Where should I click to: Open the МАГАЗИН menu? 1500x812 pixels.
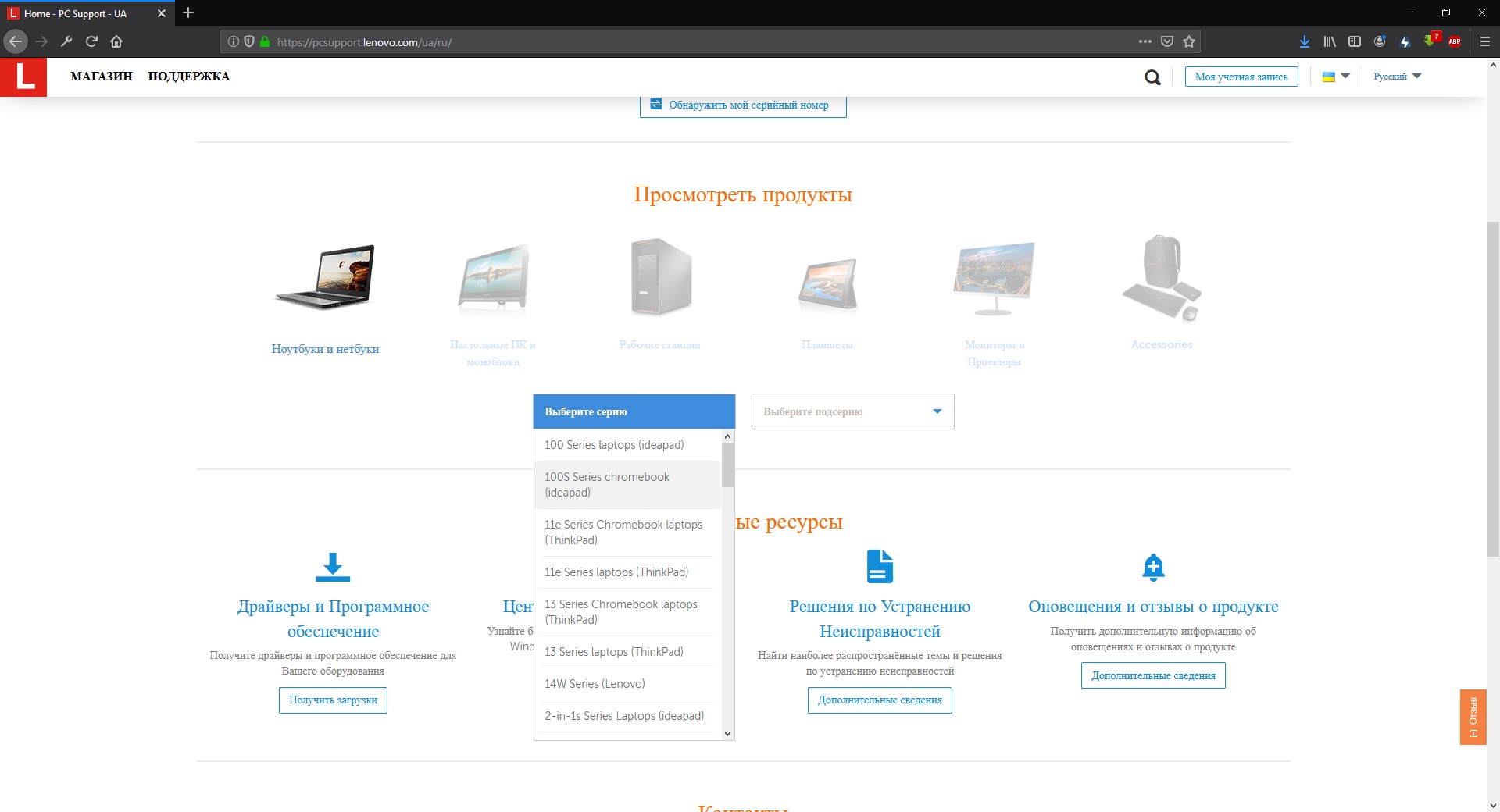point(101,77)
